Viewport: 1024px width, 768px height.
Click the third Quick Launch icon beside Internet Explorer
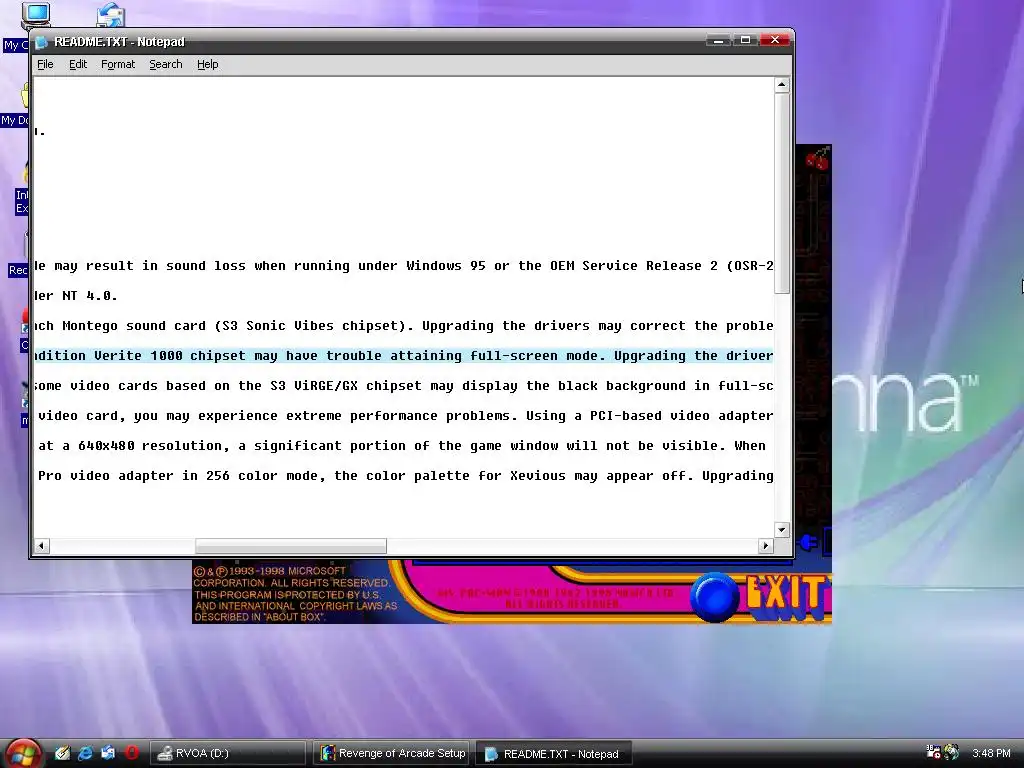click(108, 753)
